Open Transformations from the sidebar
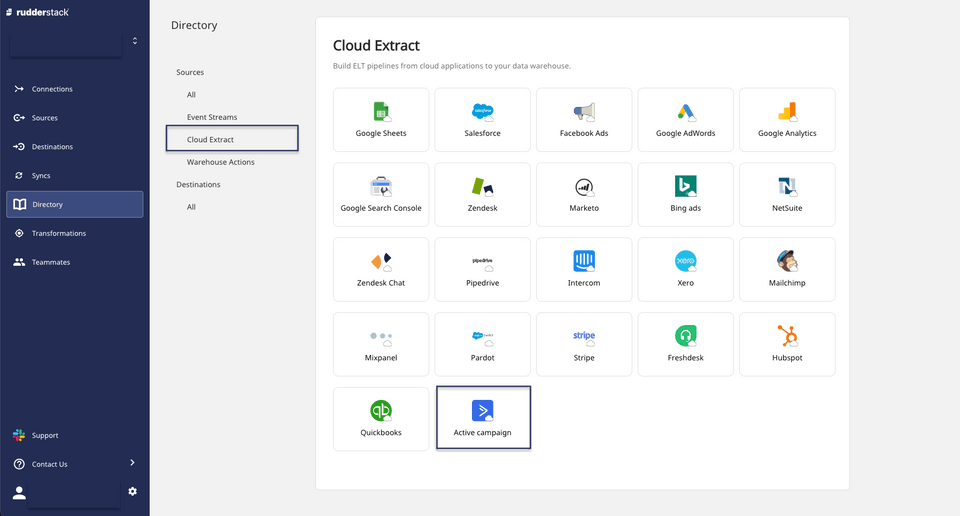 click(58, 233)
